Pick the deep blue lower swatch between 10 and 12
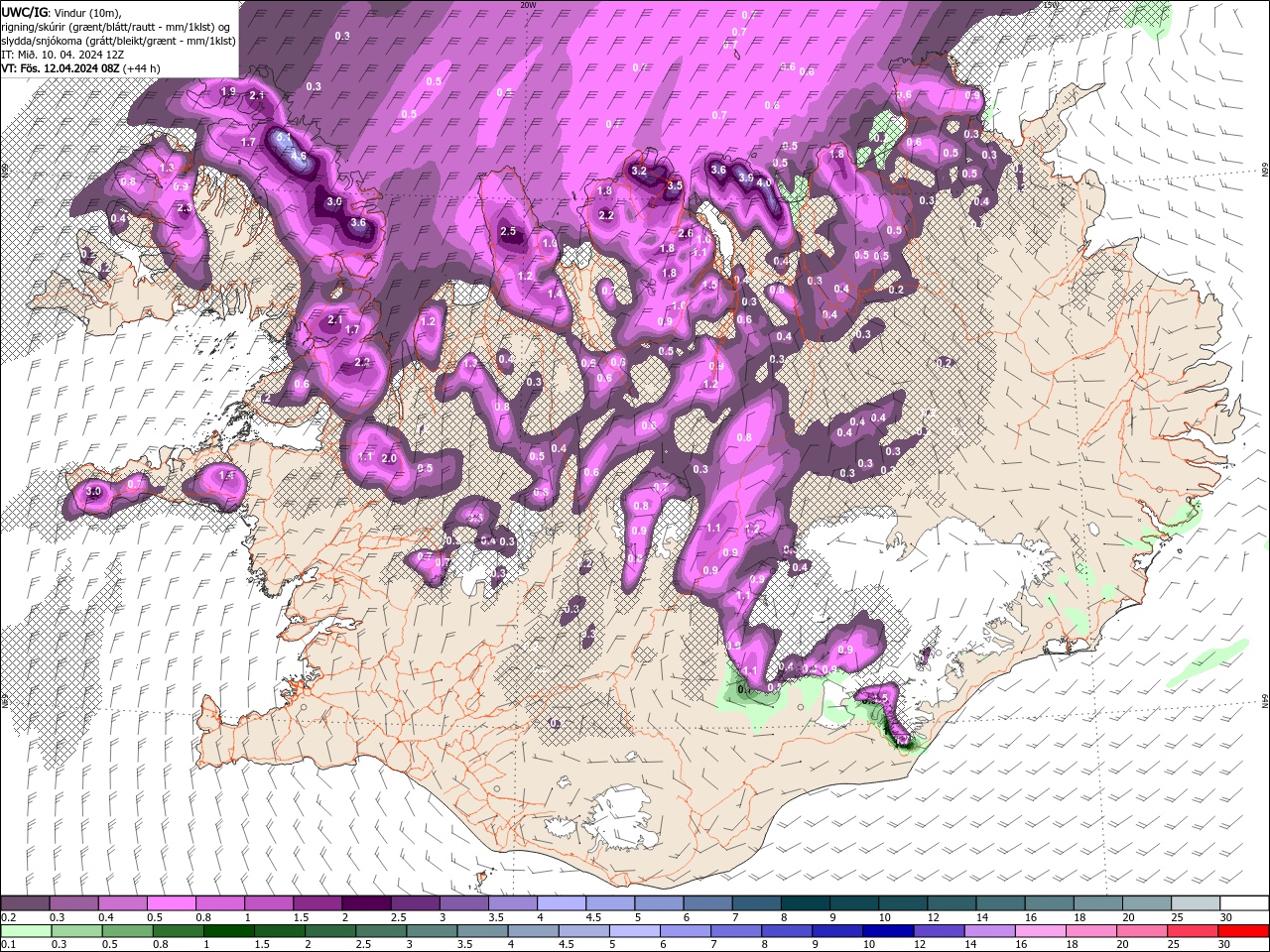 tap(887, 930)
